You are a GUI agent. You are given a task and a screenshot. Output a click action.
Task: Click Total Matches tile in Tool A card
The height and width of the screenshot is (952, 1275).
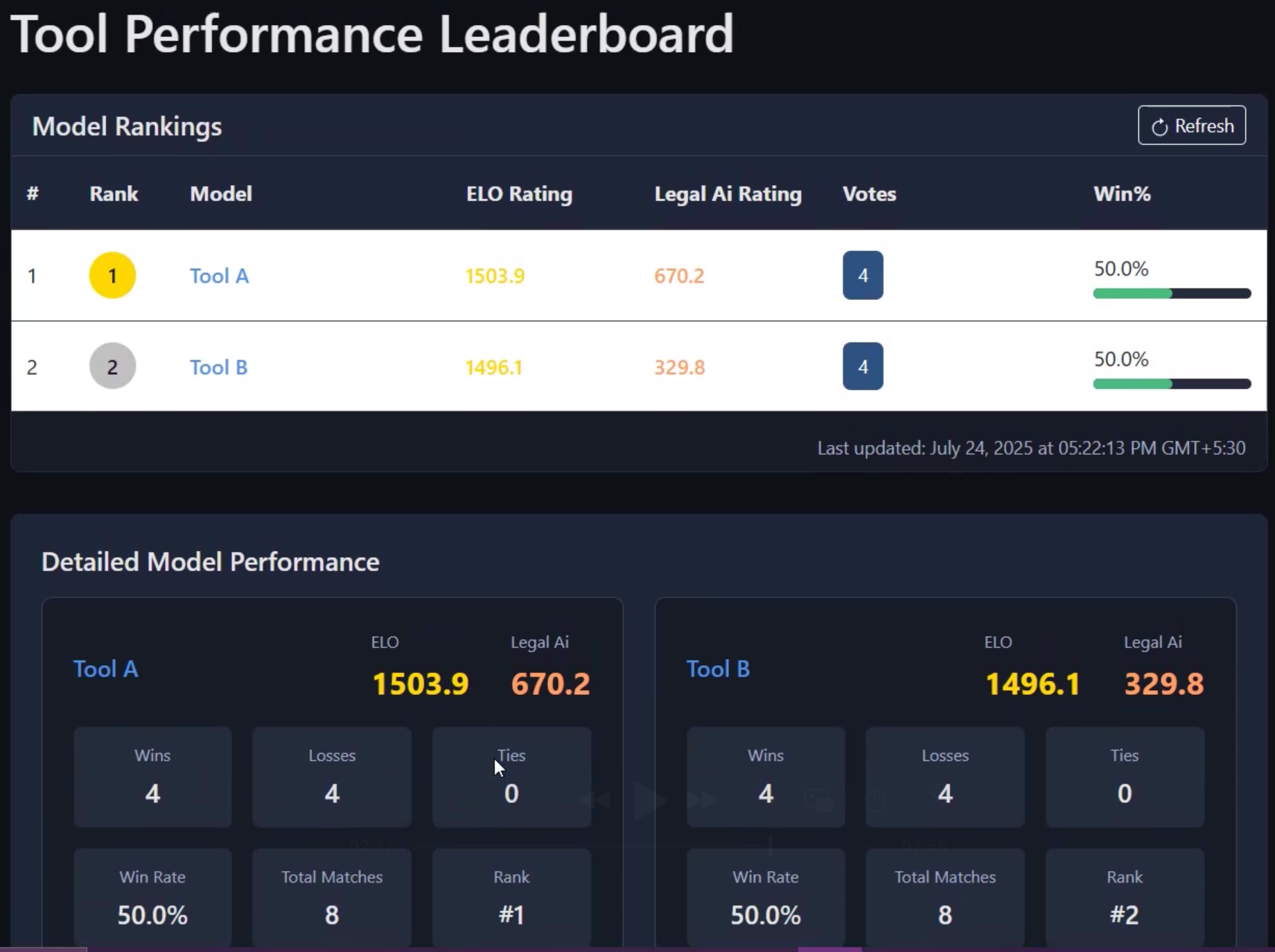pyautogui.click(x=332, y=898)
